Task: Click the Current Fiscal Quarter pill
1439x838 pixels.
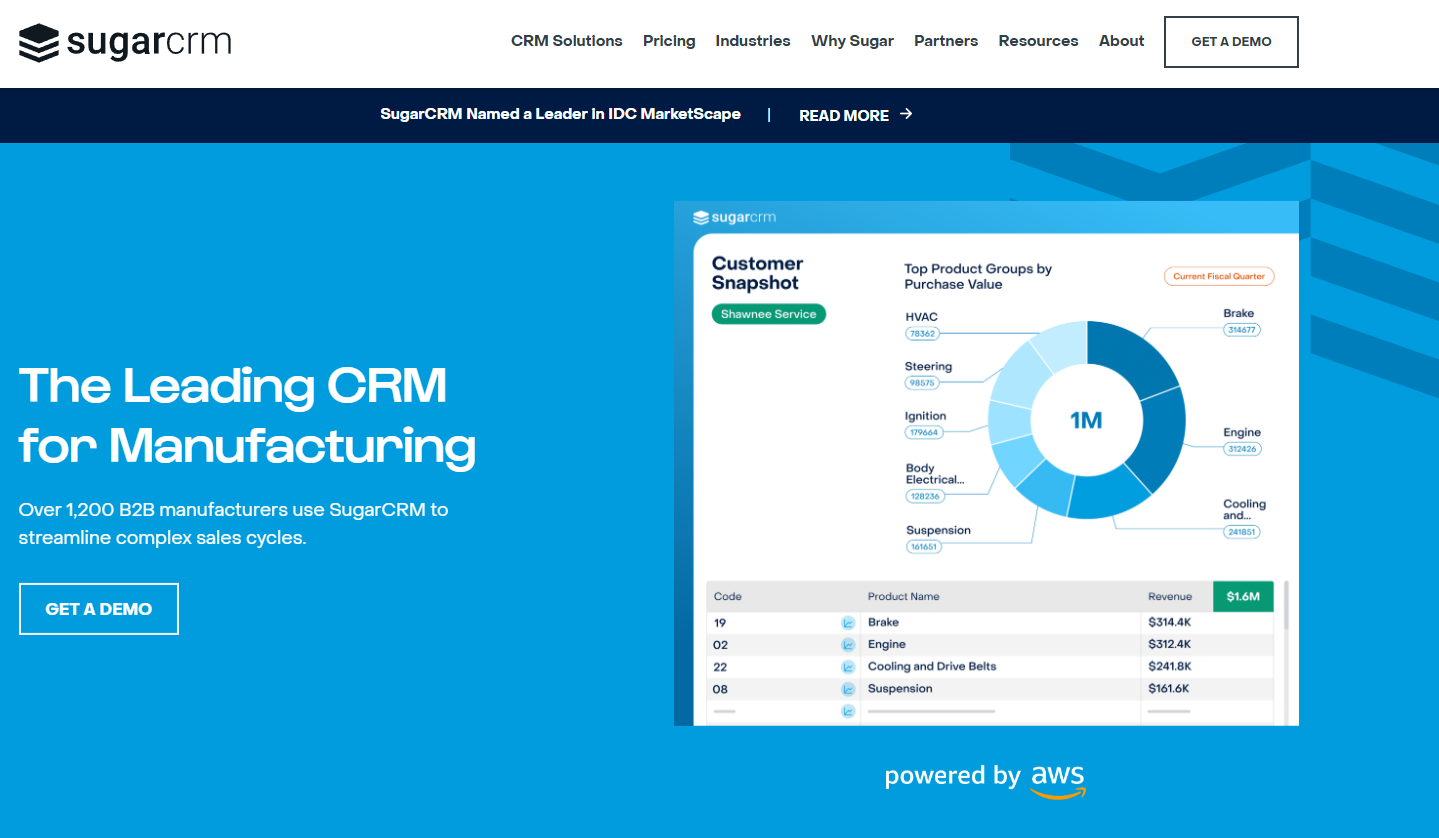Action: [x=1218, y=276]
